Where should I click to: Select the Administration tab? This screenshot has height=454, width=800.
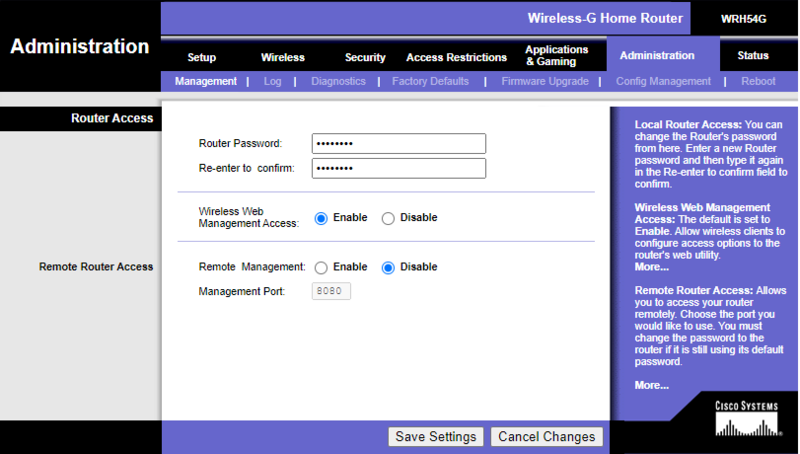[657, 55]
